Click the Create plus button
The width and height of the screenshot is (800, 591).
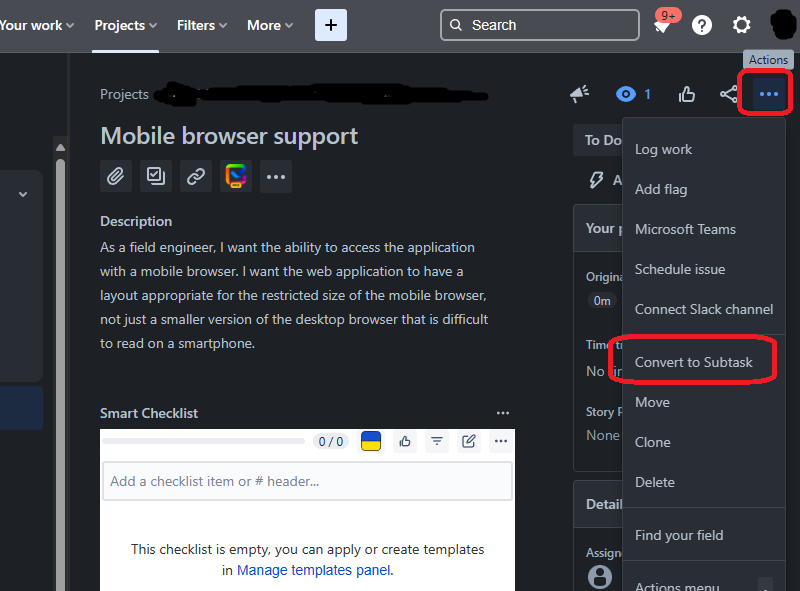coord(331,25)
